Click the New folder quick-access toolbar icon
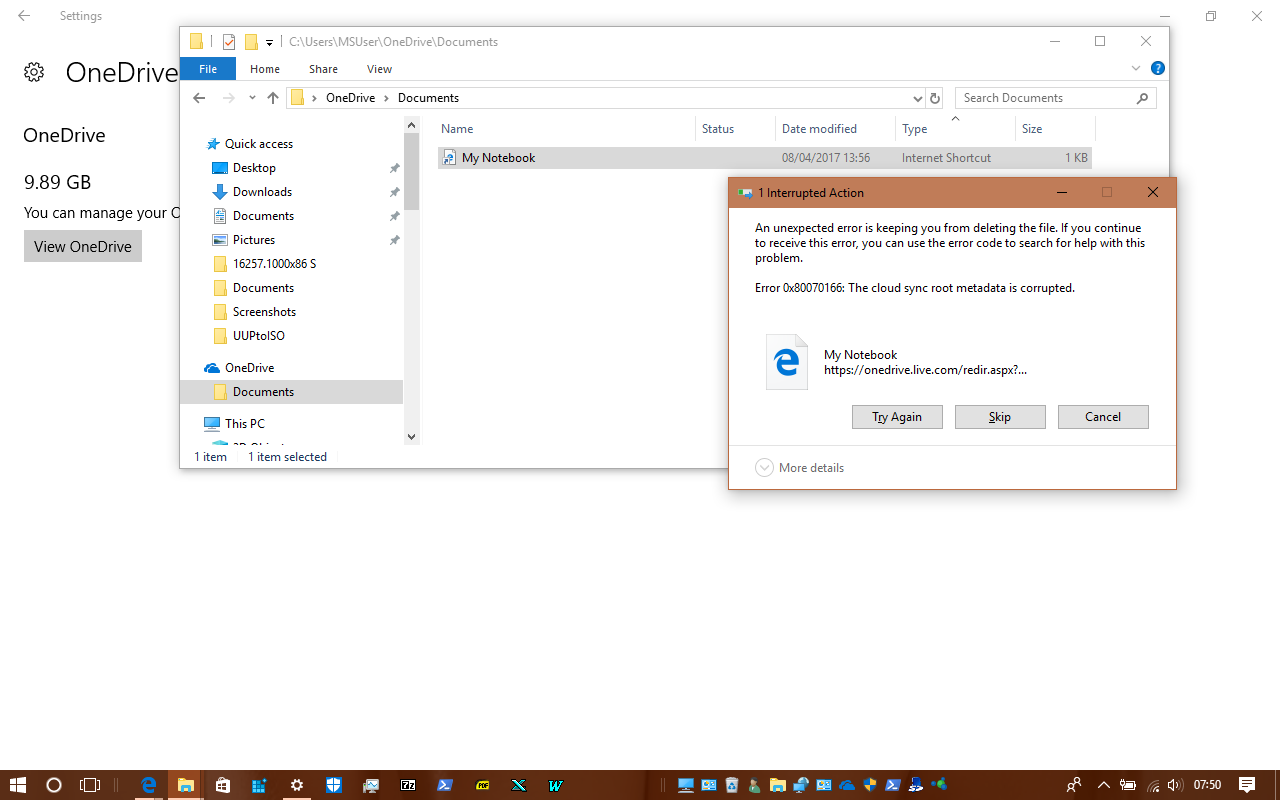 [x=251, y=42]
